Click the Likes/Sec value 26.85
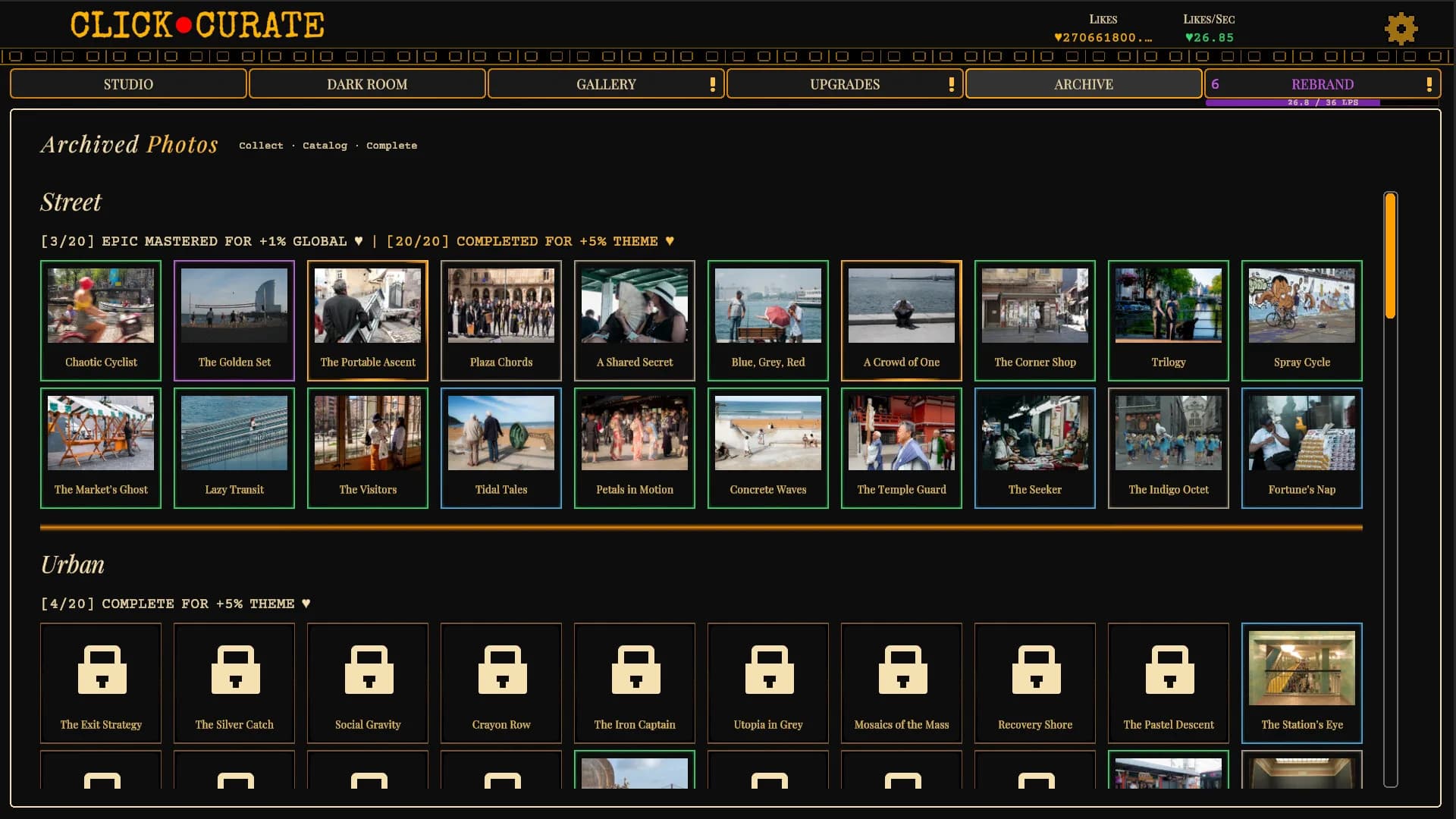 tap(1214, 38)
